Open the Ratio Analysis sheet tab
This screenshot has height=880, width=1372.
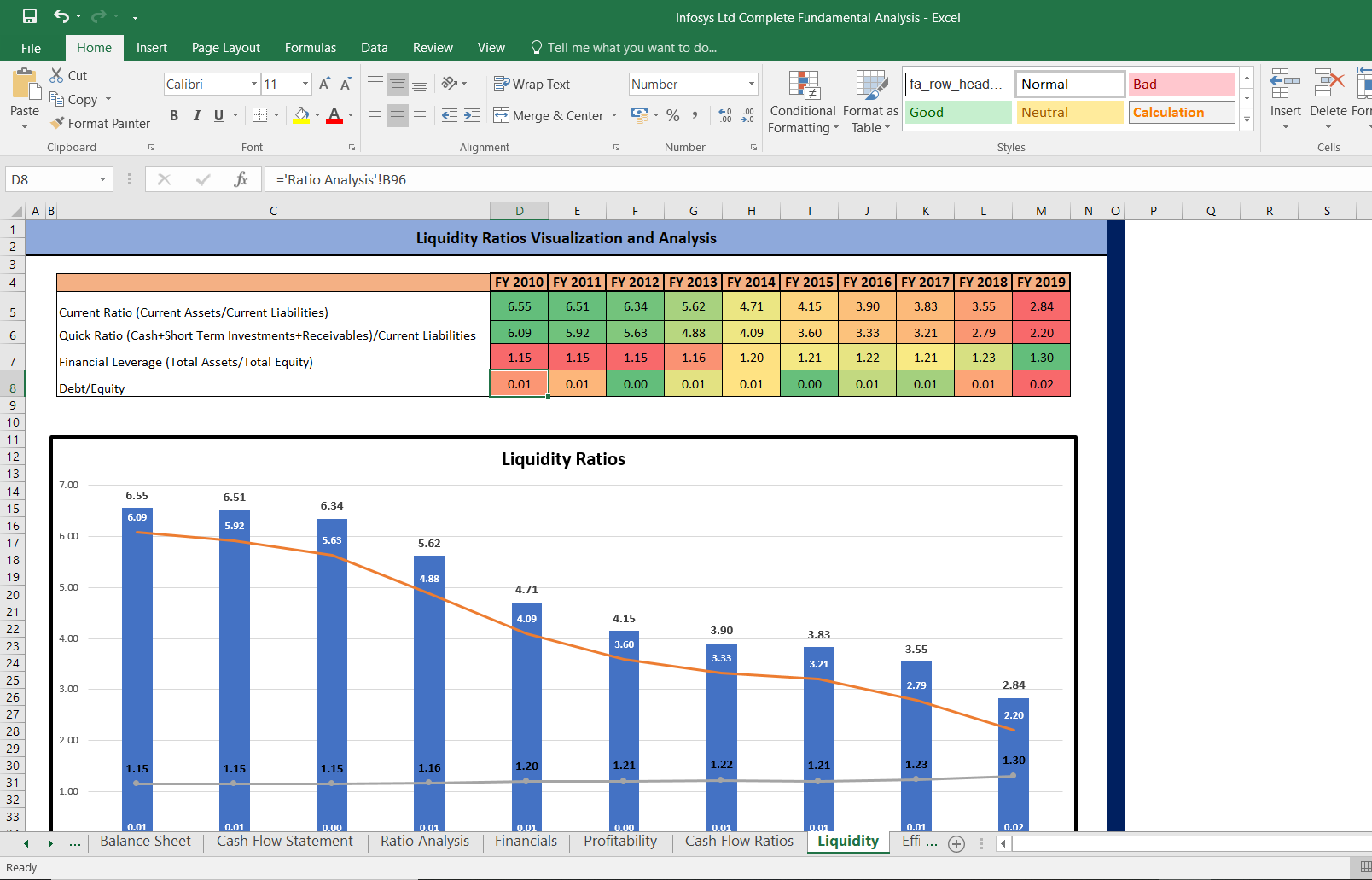[x=425, y=842]
